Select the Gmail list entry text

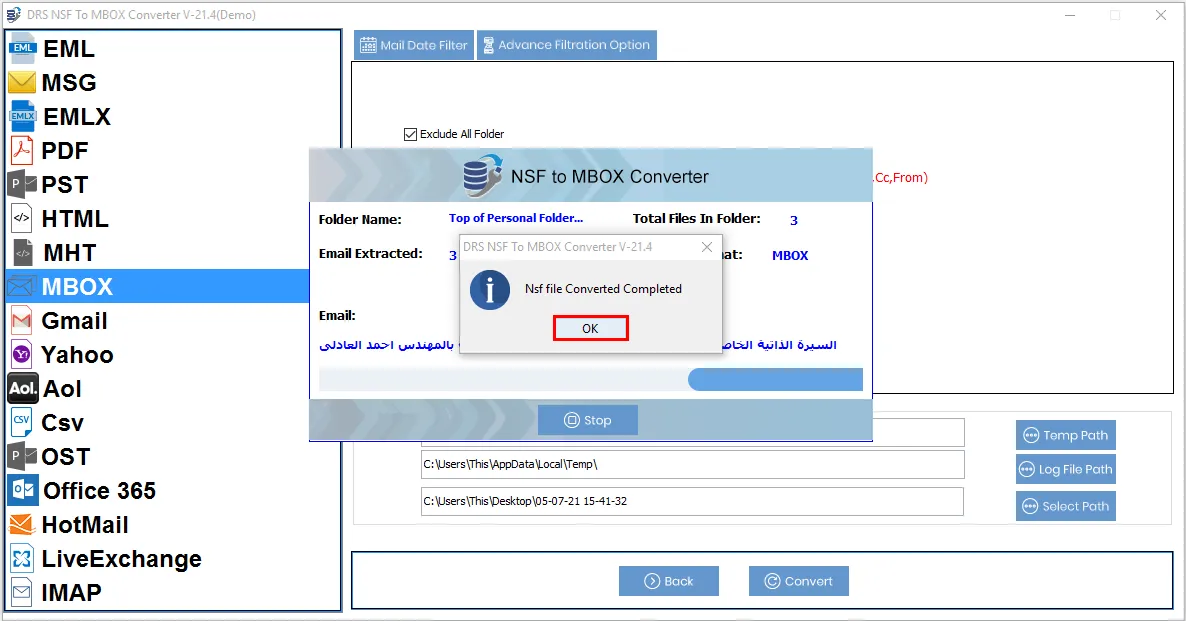click(74, 321)
